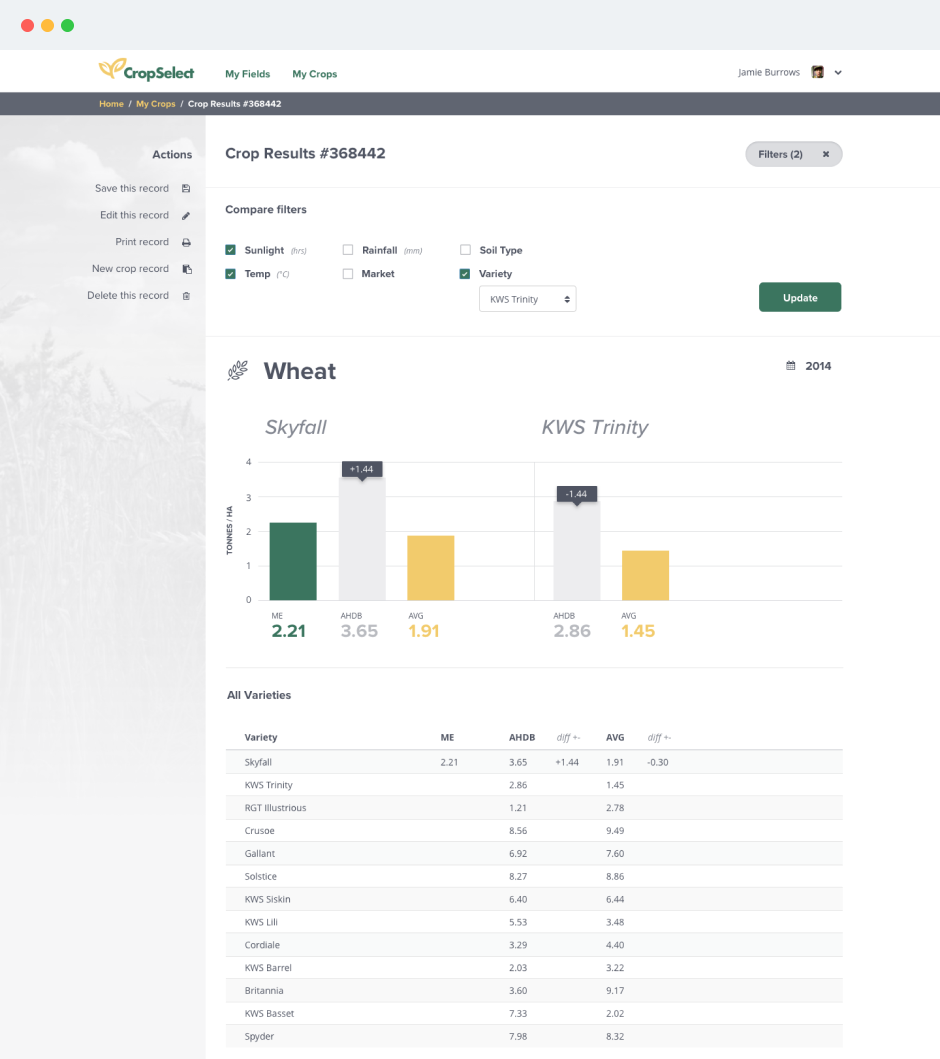Select the Gallant row

(534, 854)
